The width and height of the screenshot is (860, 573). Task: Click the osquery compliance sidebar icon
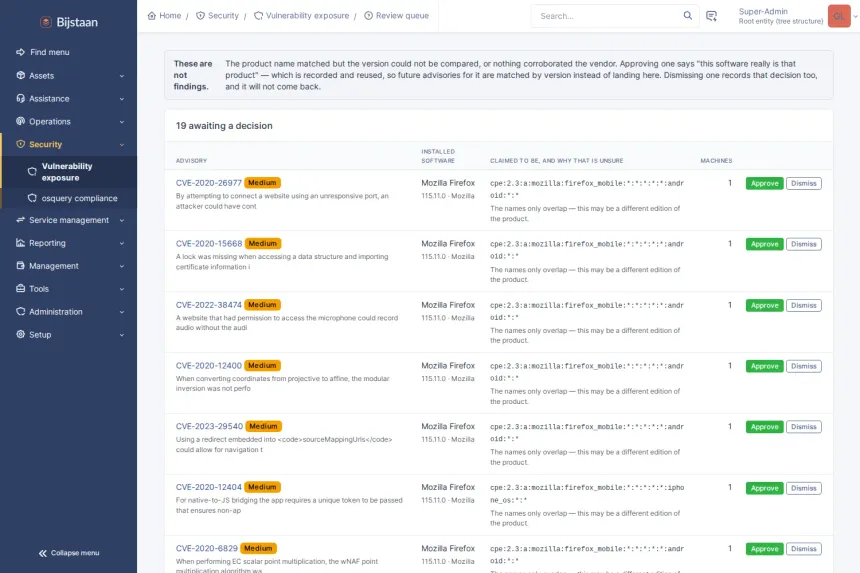tap(32, 198)
